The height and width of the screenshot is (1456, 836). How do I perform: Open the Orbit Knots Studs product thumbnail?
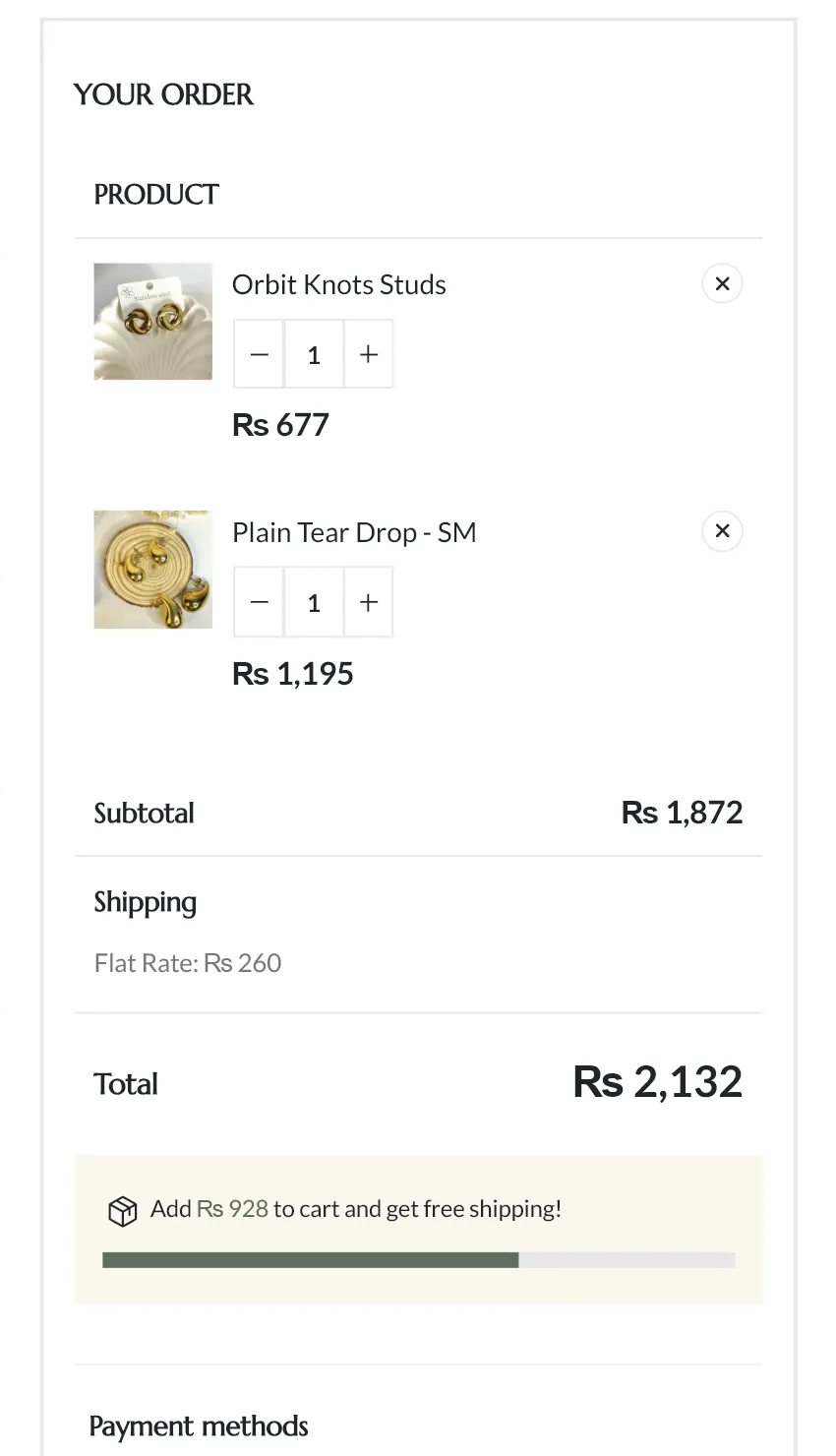pyautogui.click(x=152, y=321)
